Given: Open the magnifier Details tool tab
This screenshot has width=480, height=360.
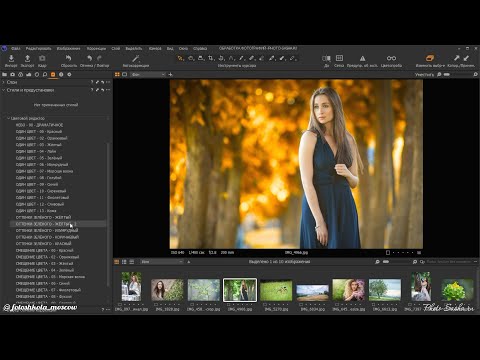Looking at the screenshot, I should click(45, 75).
